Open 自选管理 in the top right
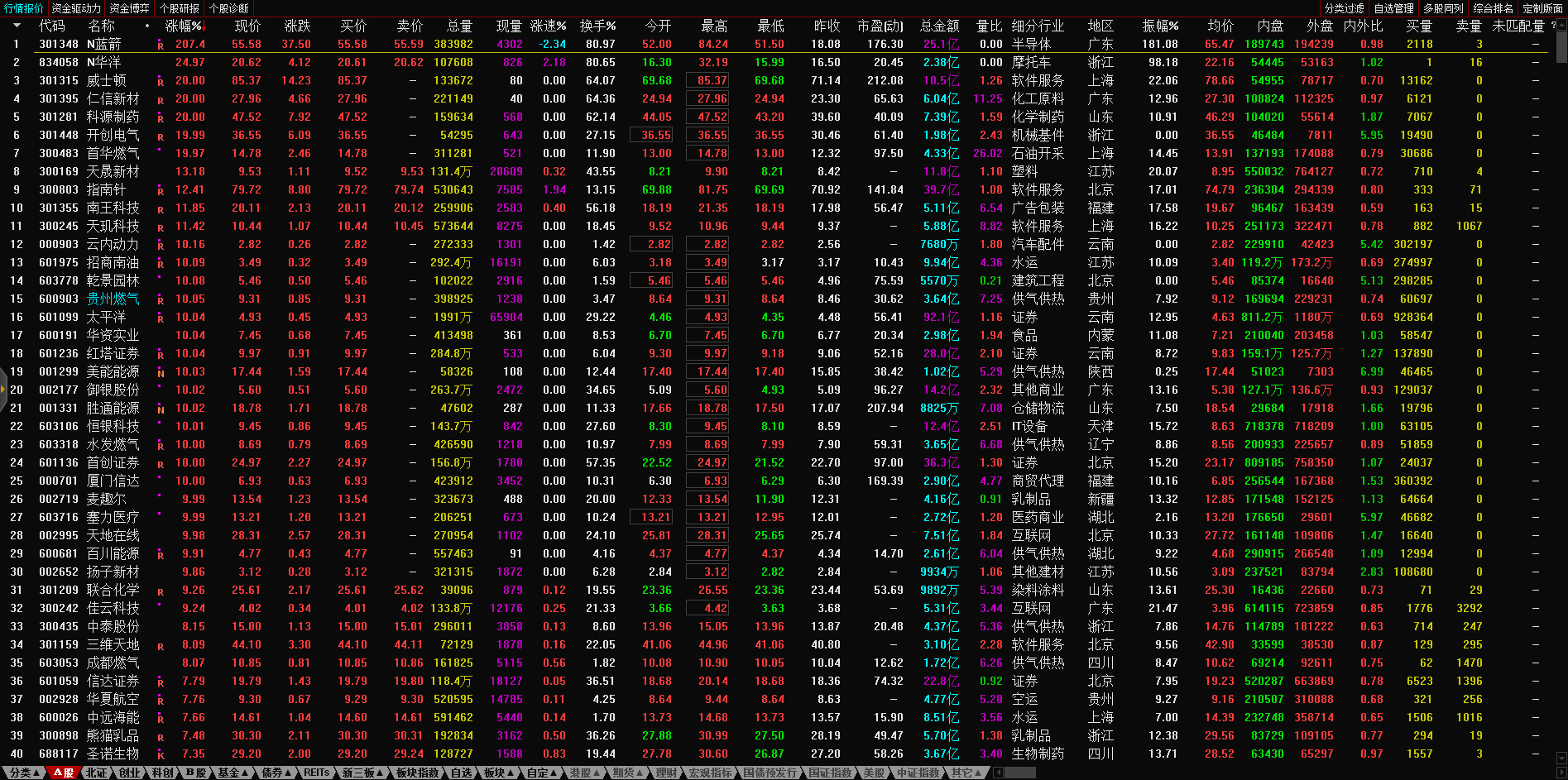Viewport: 1568px width, 780px height. (x=1393, y=8)
